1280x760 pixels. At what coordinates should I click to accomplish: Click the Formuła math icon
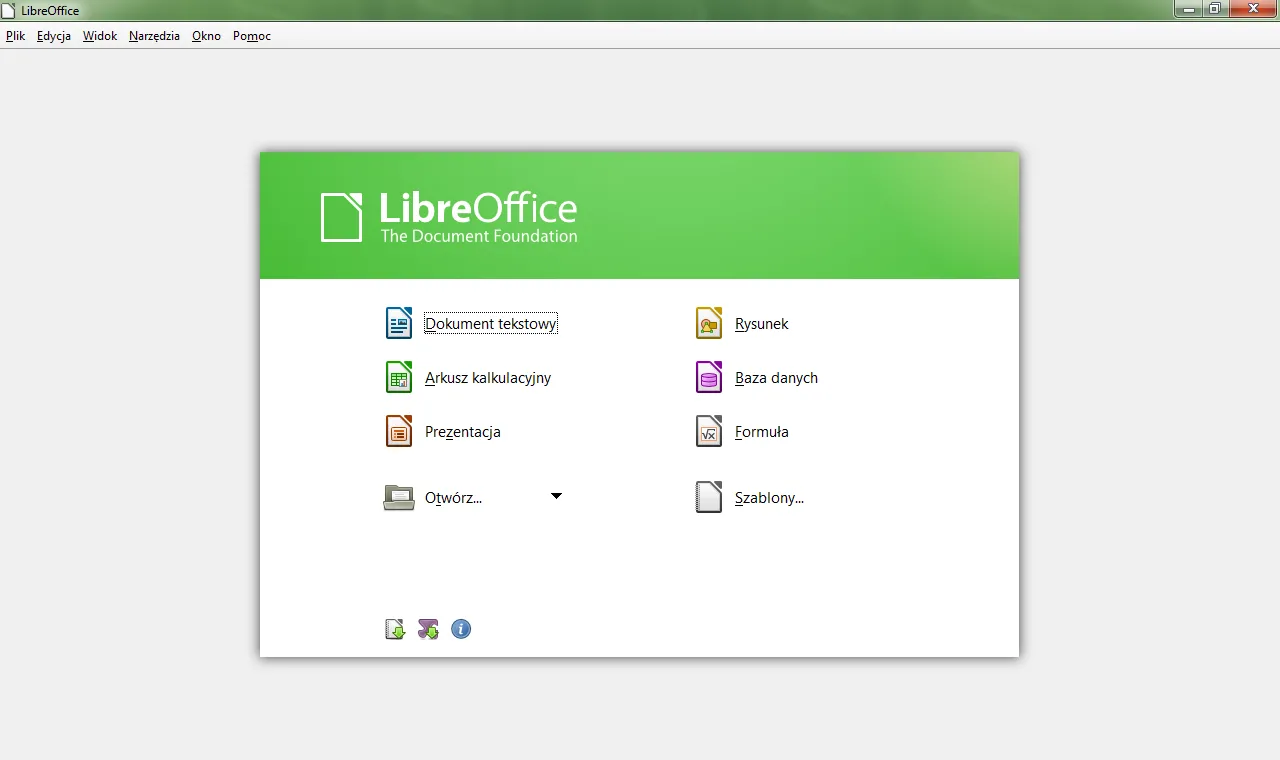[709, 431]
